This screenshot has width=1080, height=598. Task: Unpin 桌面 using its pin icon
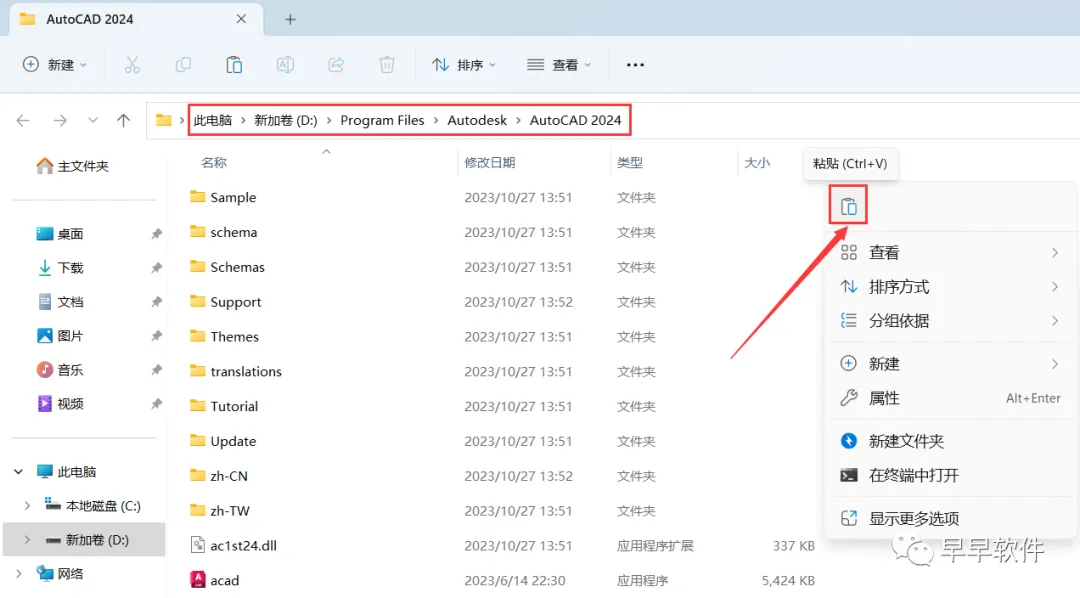click(x=156, y=234)
